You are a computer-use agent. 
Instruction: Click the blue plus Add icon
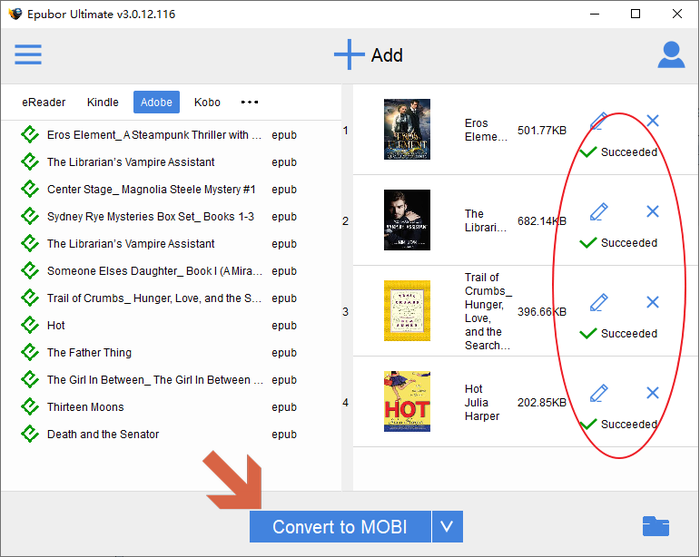tap(349, 54)
